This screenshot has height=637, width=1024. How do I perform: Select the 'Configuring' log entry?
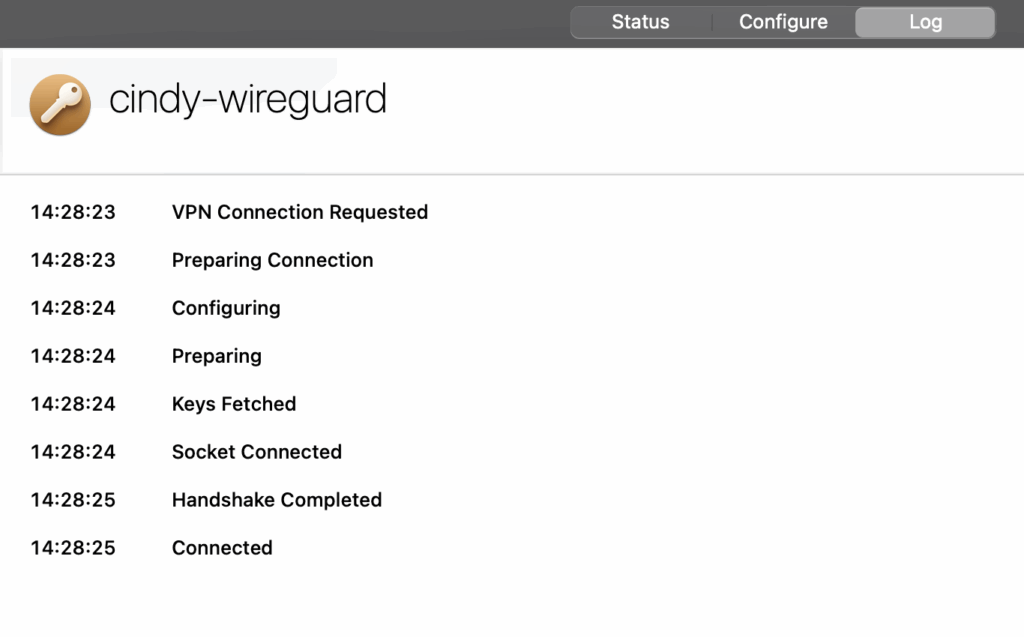[x=226, y=308]
